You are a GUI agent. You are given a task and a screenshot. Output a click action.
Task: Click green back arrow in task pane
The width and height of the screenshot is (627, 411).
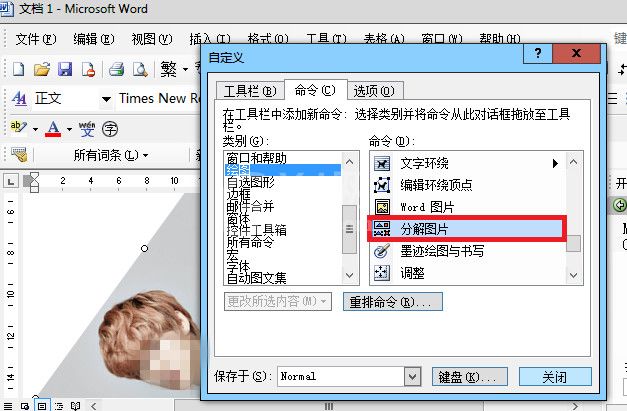coord(619,205)
